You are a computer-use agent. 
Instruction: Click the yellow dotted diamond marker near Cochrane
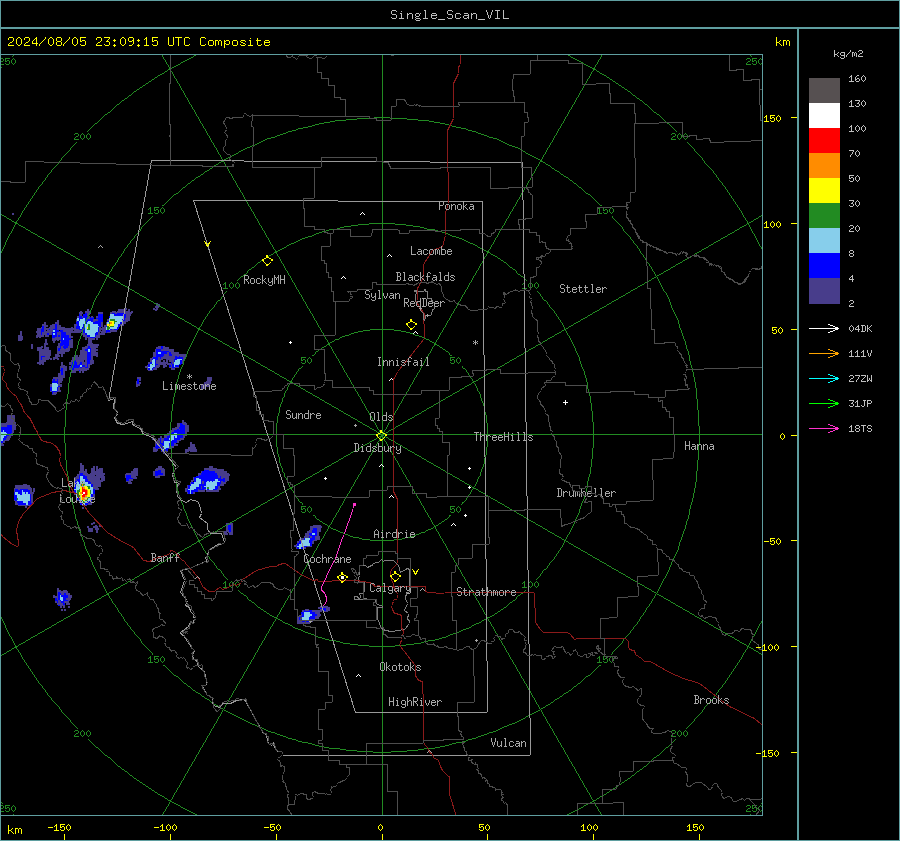342,577
